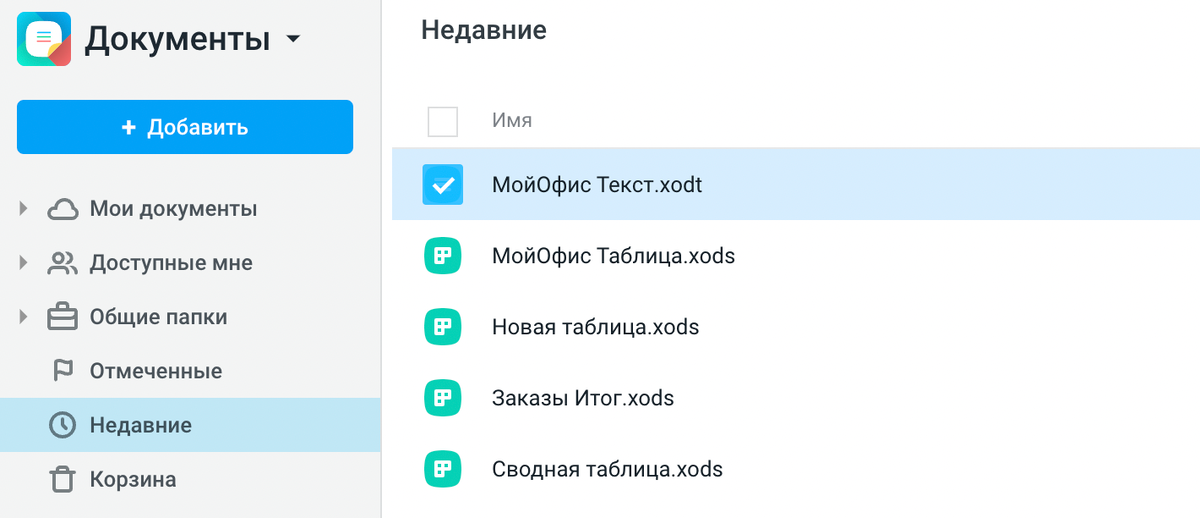Click the Недавние page heading
This screenshot has width=1200, height=518.
(484, 30)
